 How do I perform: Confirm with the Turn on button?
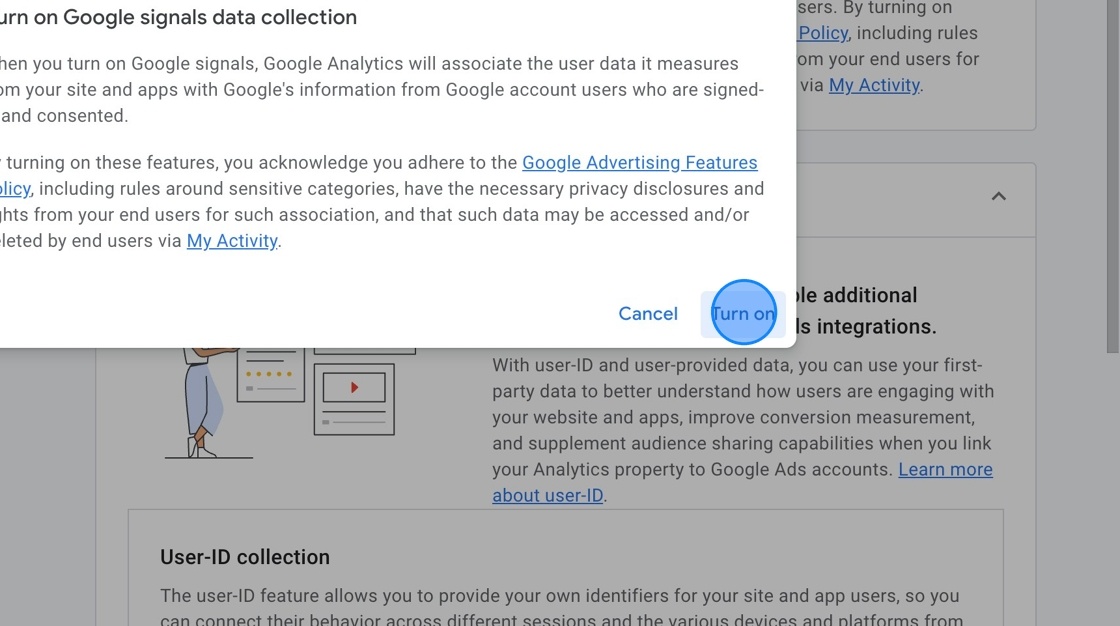pyautogui.click(x=743, y=314)
